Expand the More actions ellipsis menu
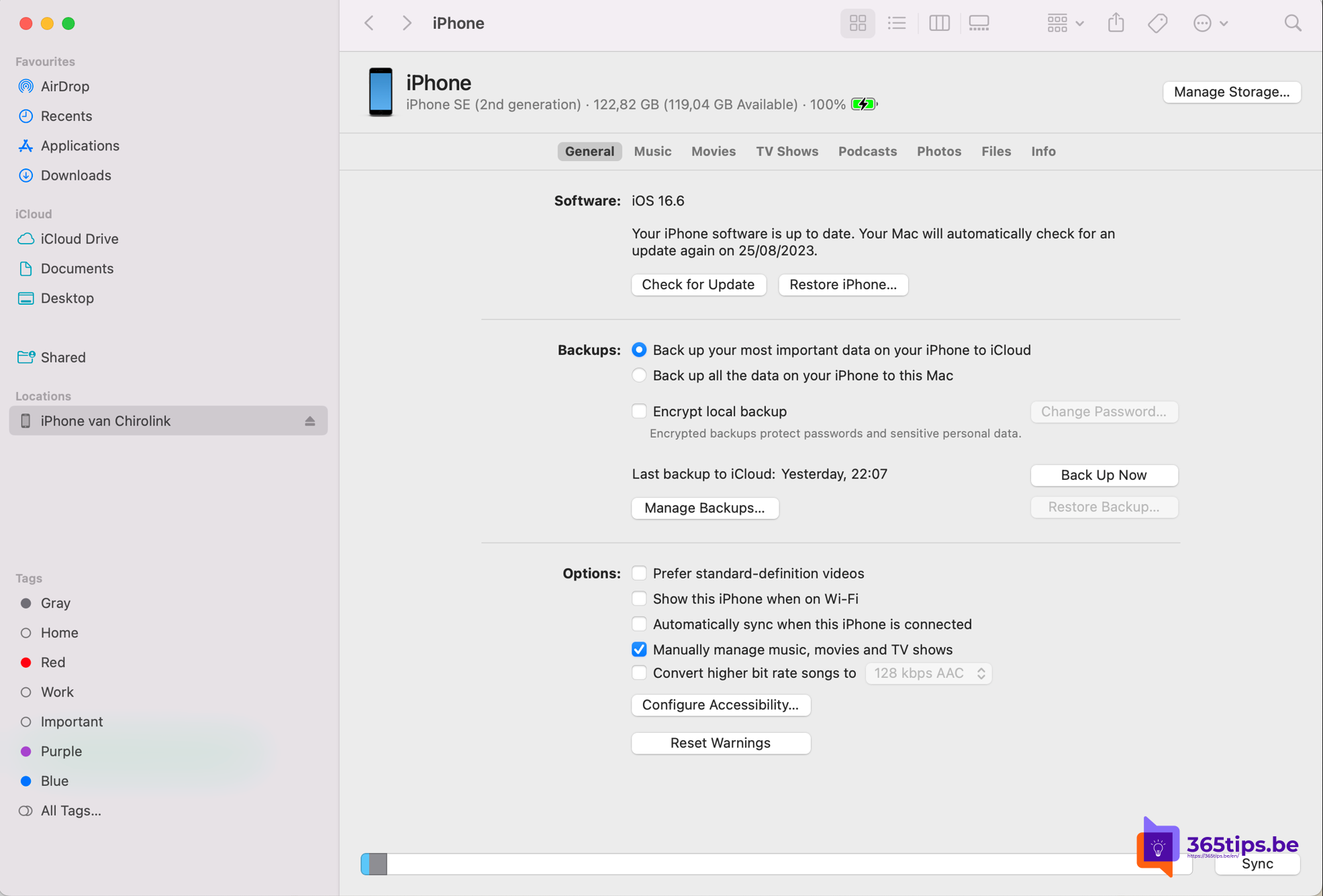The image size is (1323, 896). tap(1210, 23)
